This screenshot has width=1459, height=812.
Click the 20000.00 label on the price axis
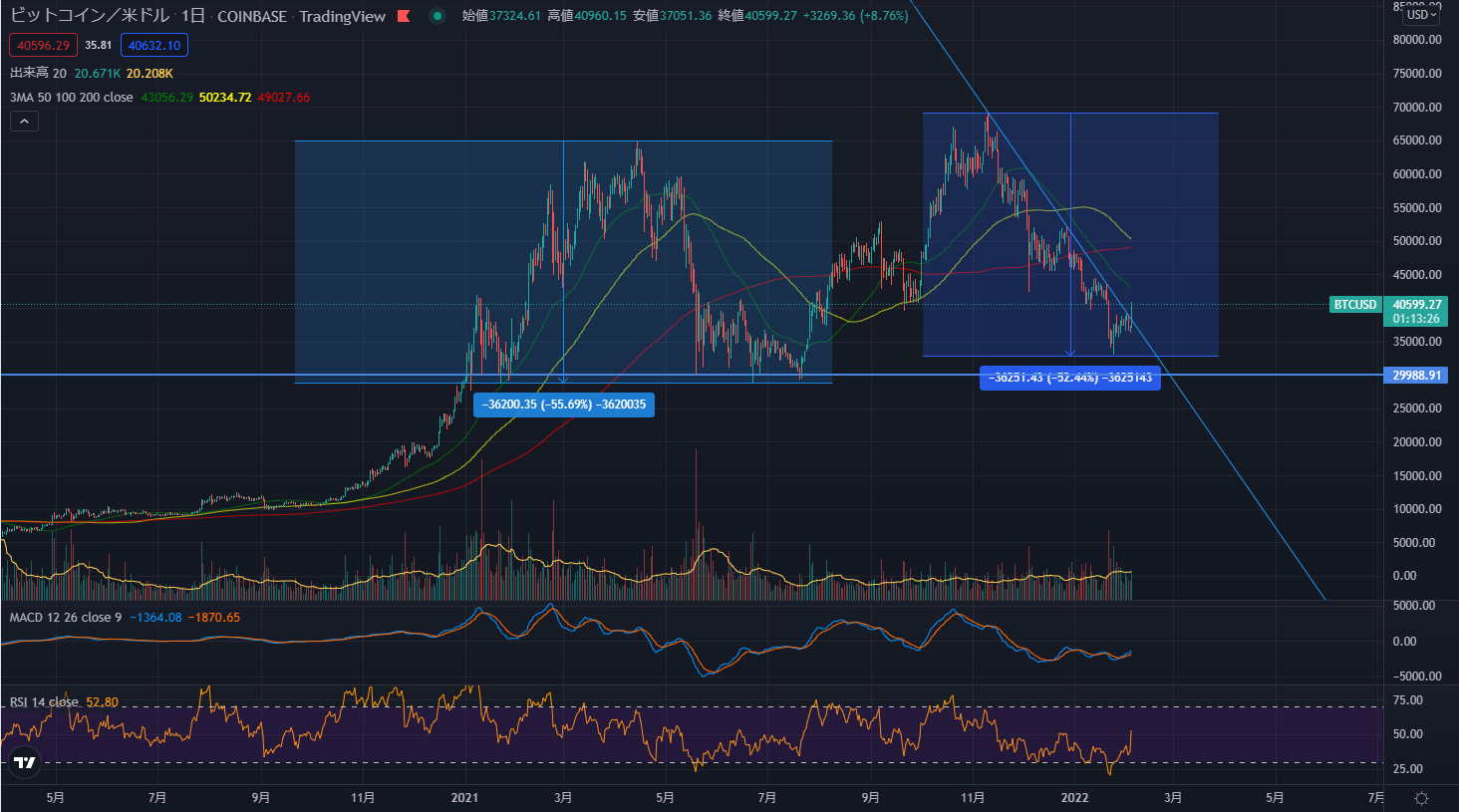[x=1417, y=441]
